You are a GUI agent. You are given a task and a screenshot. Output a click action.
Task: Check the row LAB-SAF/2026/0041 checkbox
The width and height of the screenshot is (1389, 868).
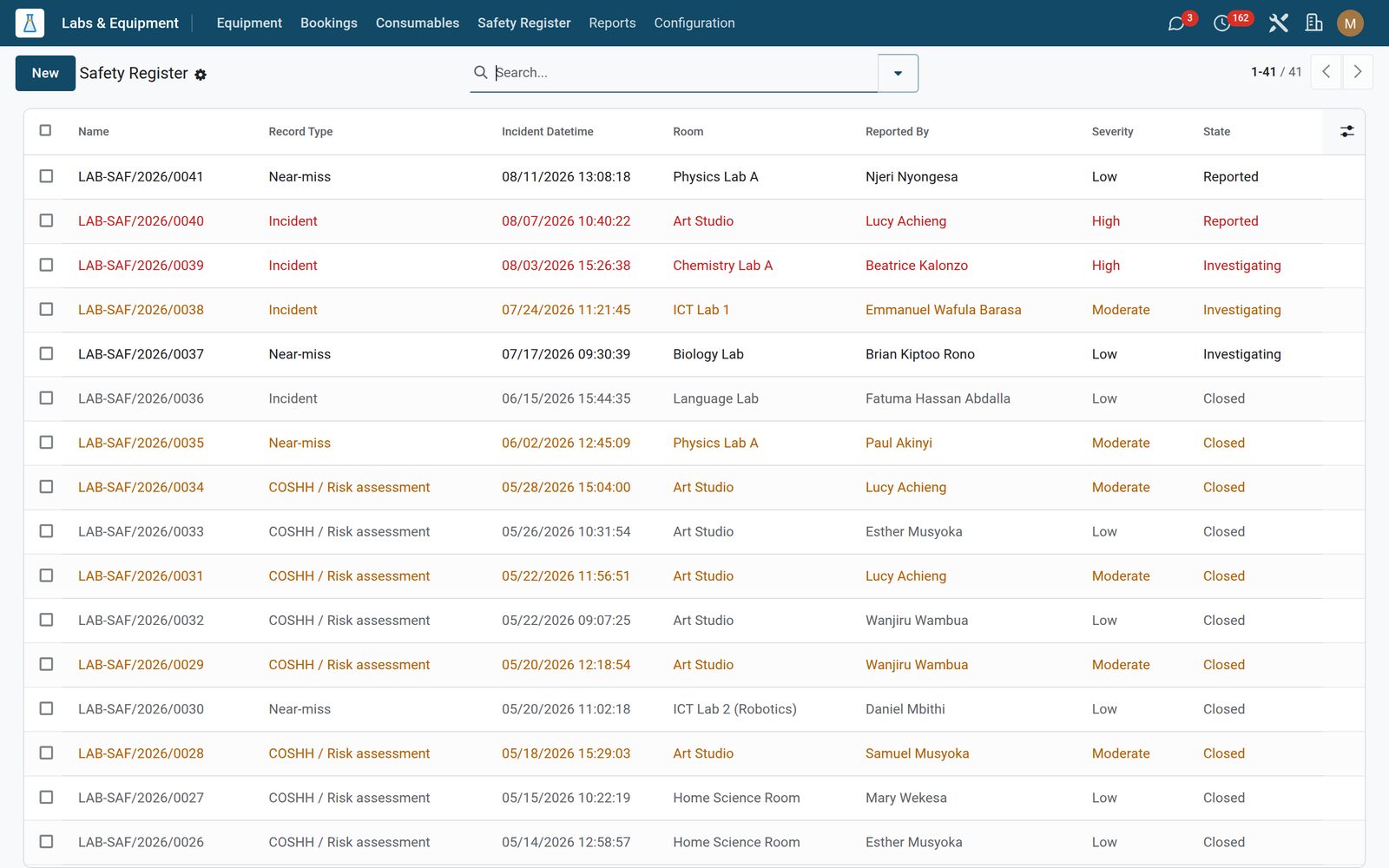pyautogui.click(x=46, y=176)
